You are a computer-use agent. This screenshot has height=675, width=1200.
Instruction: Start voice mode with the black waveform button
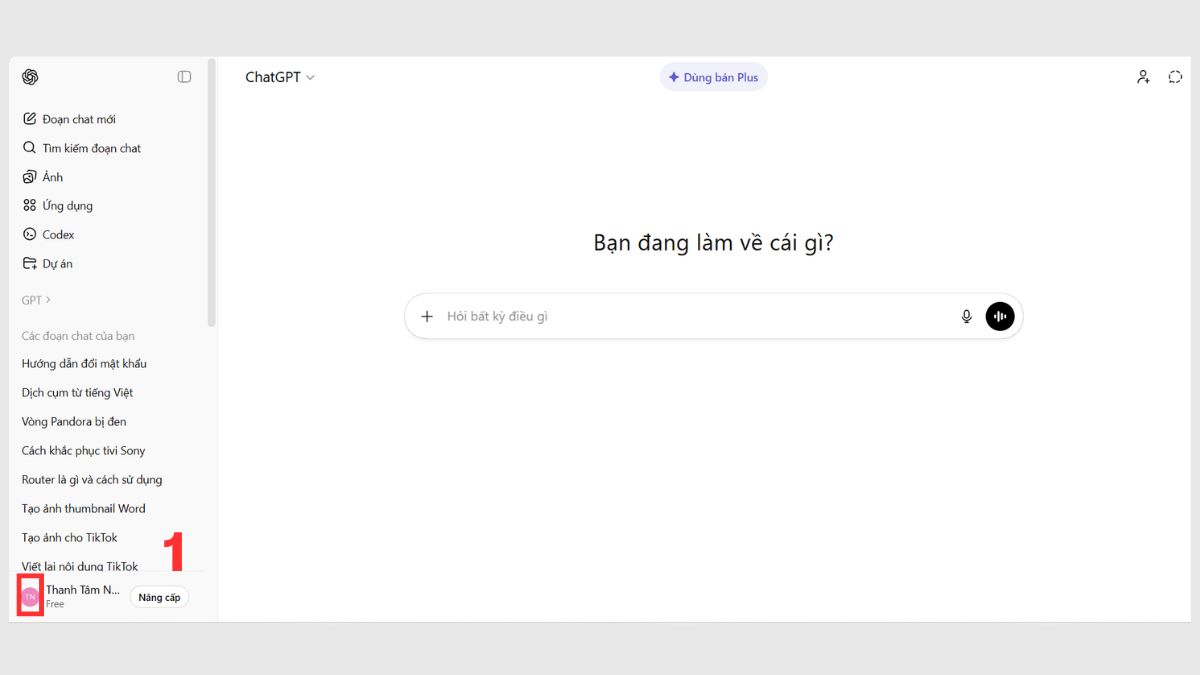pos(1000,316)
